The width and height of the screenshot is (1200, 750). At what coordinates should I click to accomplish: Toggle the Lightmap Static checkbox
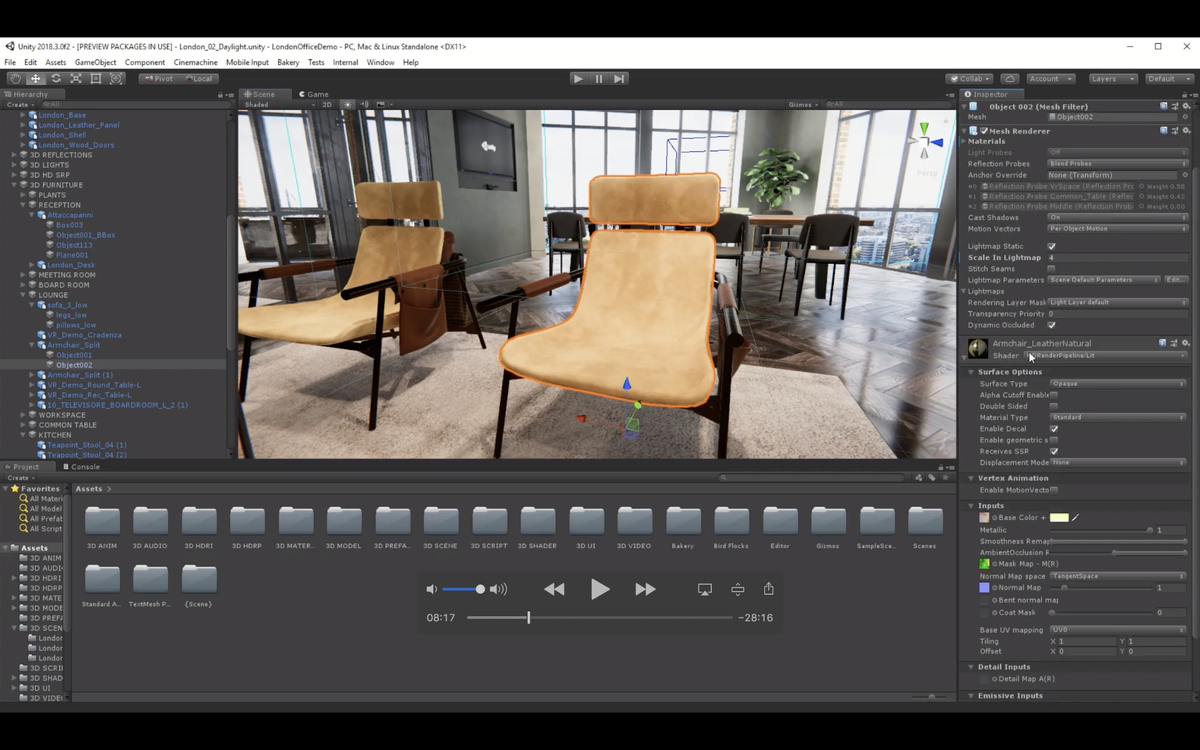(x=1051, y=246)
